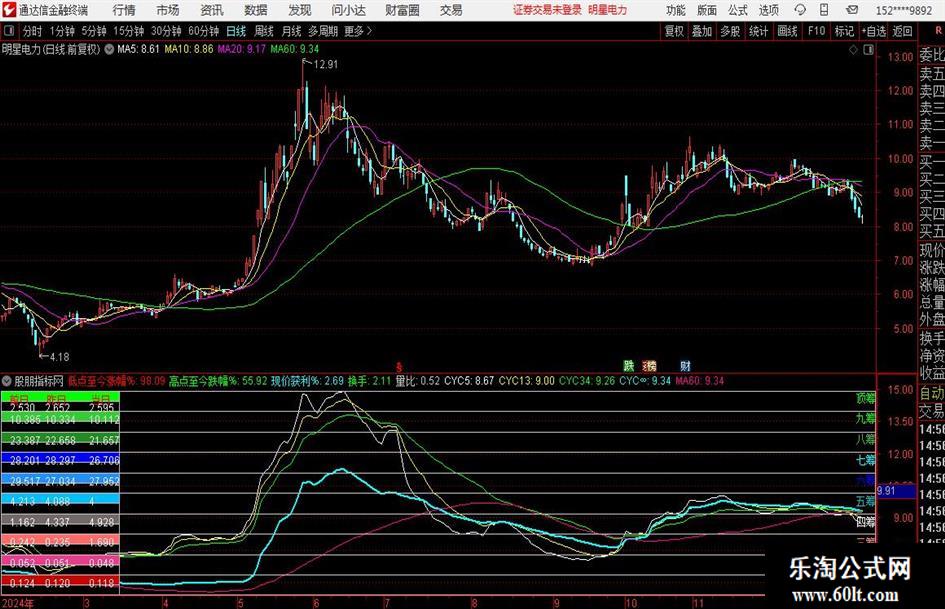This screenshot has height=609, width=945.
Task: Click the MA60: 9.34 label above main chart
Action: pos(295,49)
